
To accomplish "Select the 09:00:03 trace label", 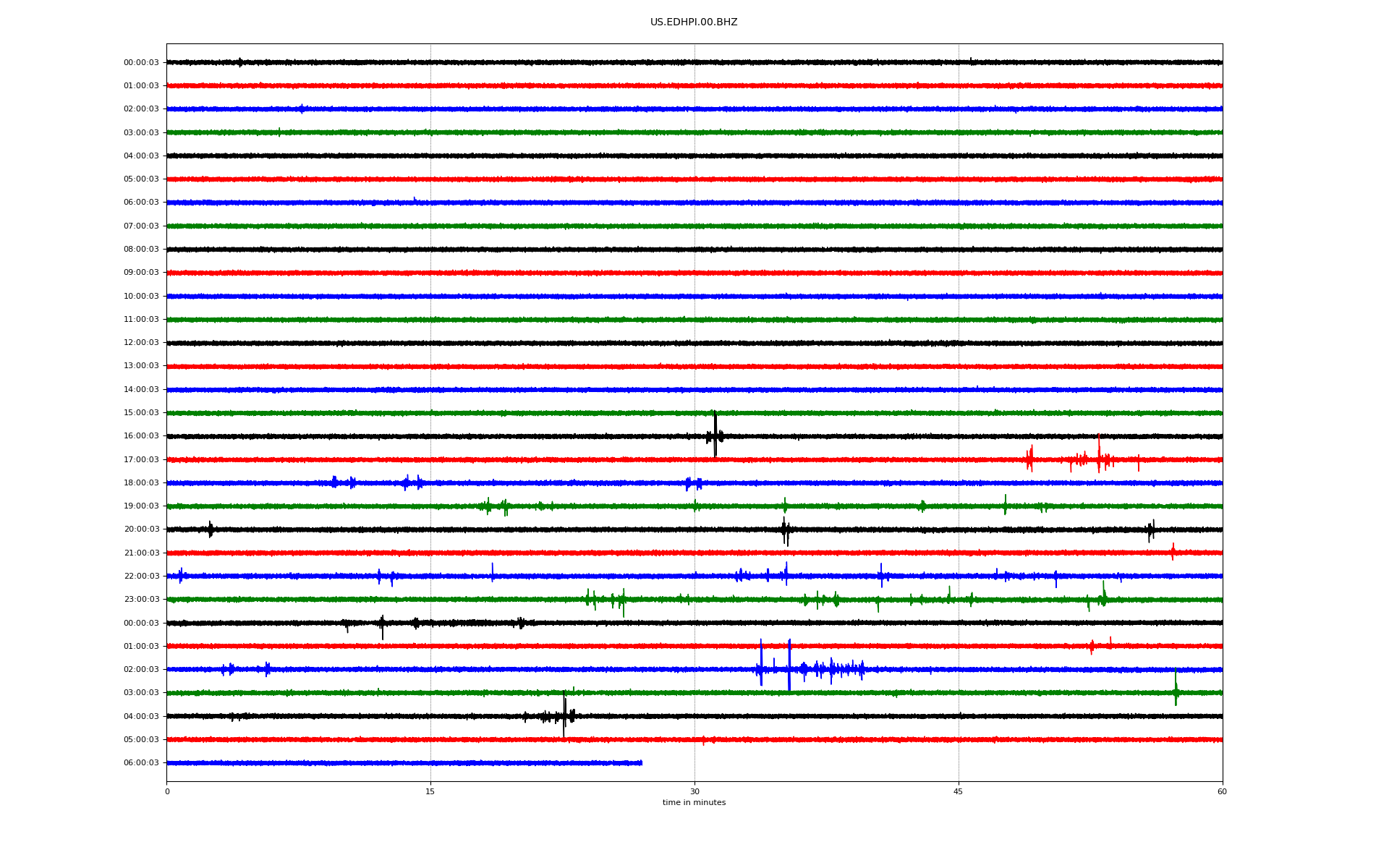I will tap(141, 273).
